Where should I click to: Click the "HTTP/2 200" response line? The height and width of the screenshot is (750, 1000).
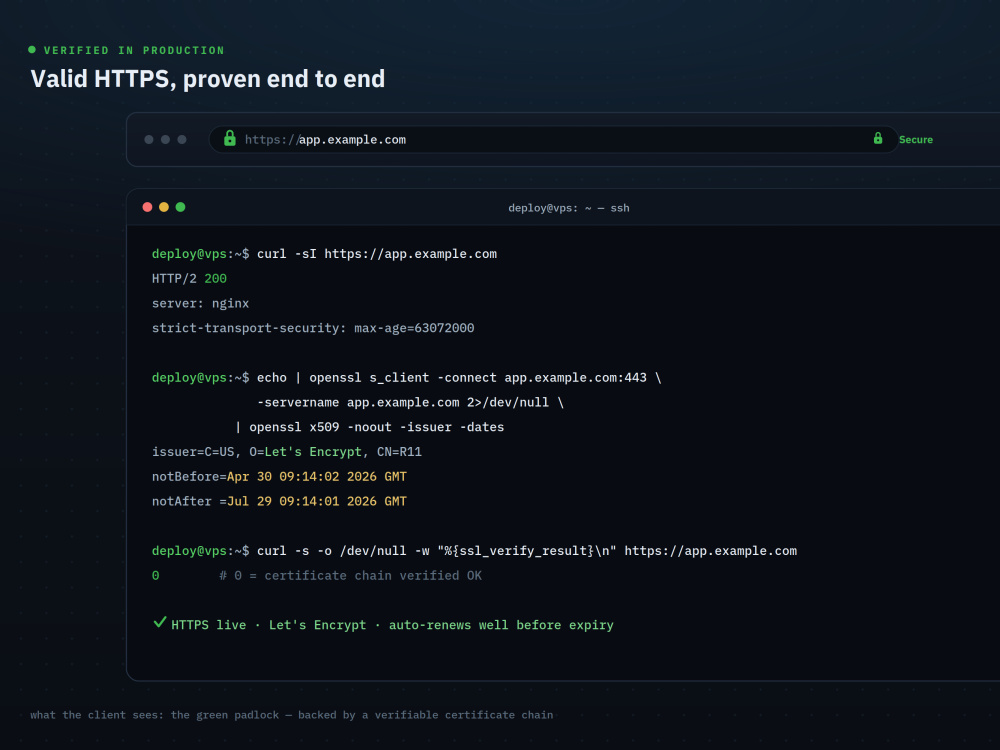click(189, 279)
